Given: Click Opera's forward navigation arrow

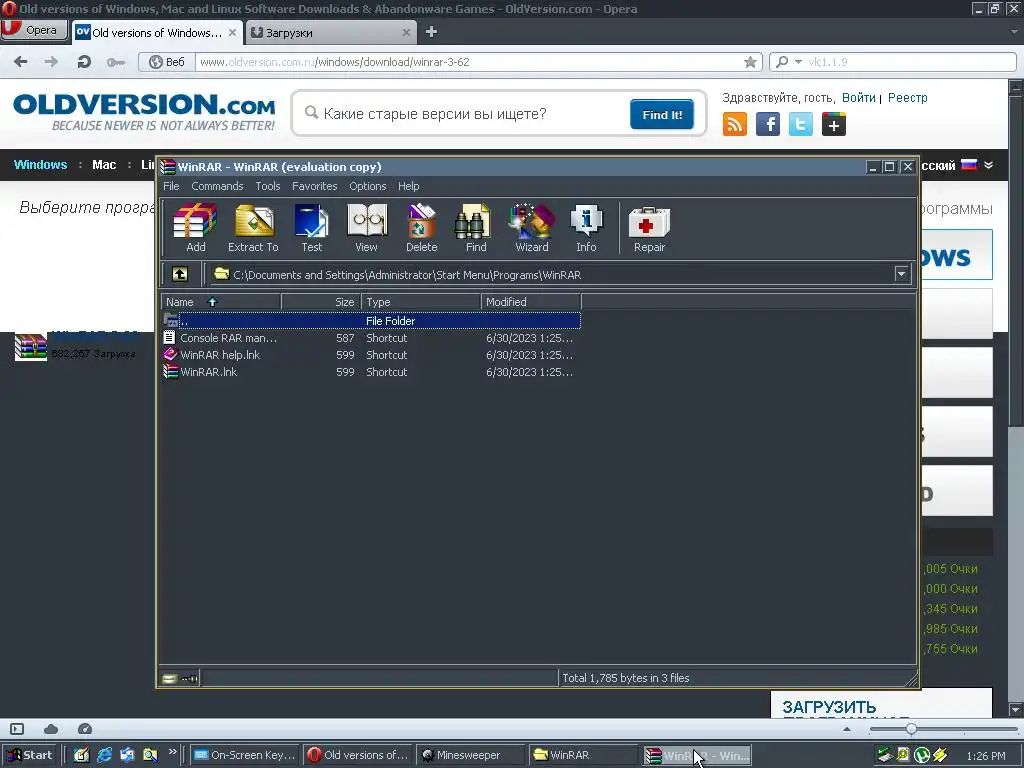Looking at the screenshot, I should pyautogui.click(x=51, y=62).
